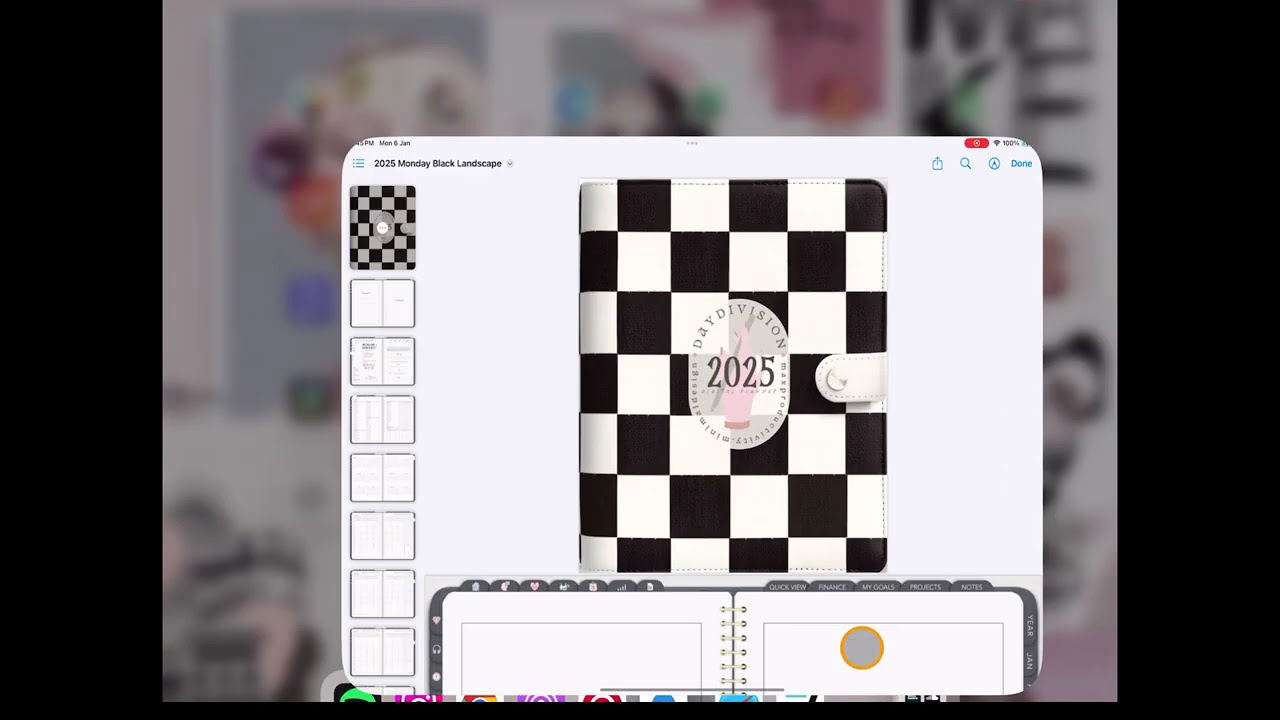Open the heart planner tab

click(x=534, y=587)
